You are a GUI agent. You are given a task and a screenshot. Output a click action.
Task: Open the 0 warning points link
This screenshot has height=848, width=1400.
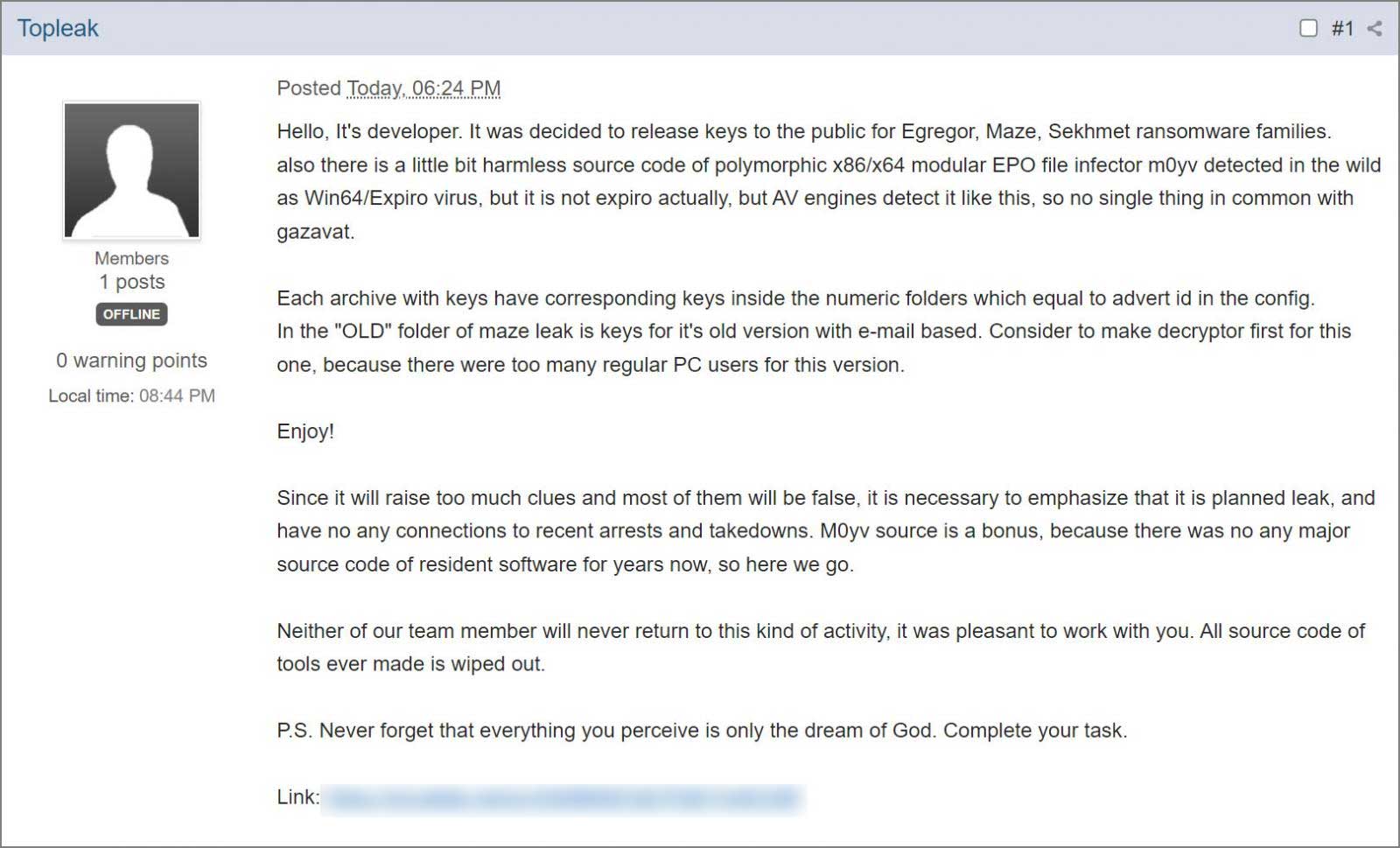pos(131,361)
